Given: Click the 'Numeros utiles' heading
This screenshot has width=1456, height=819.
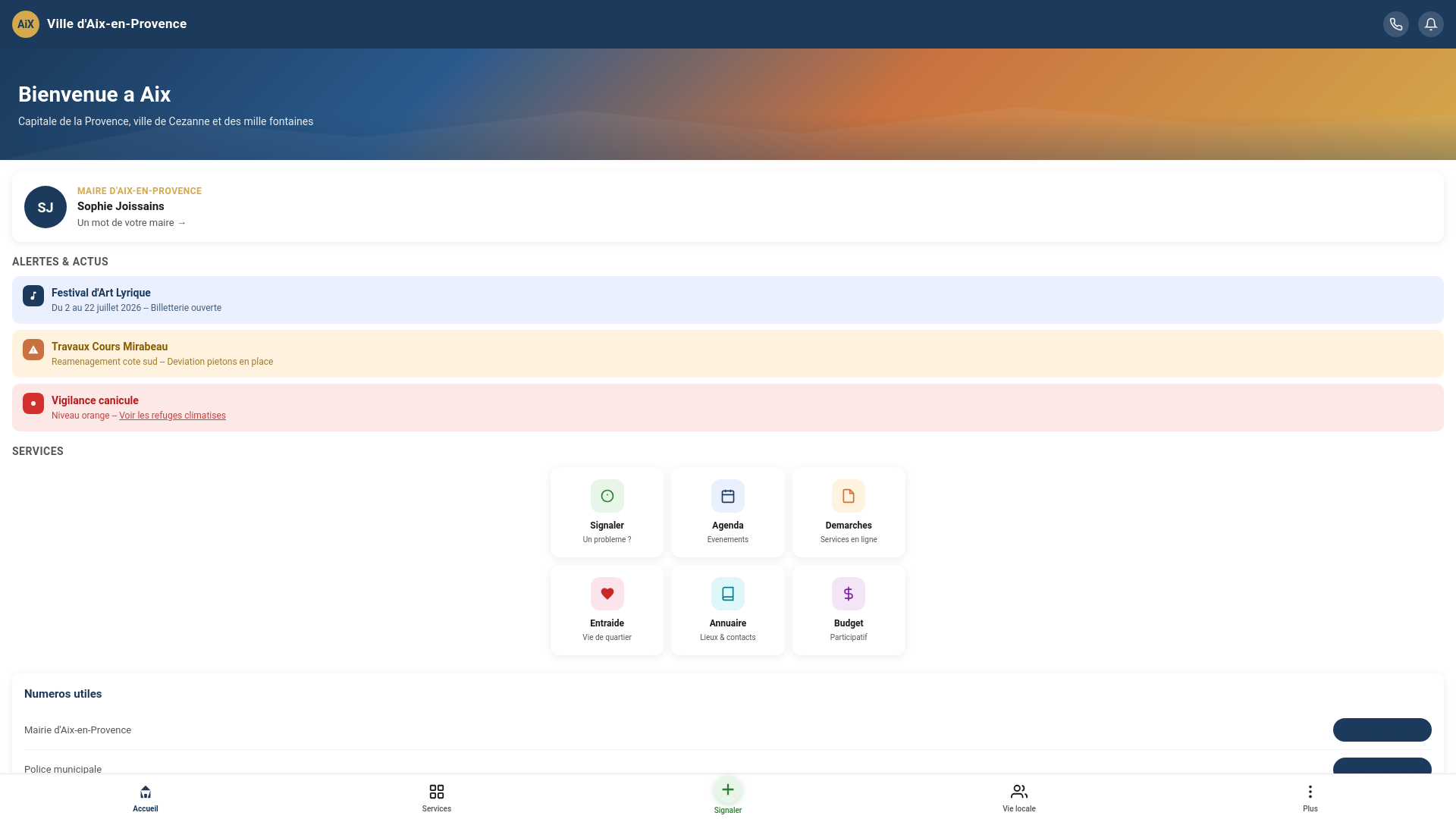Looking at the screenshot, I should pyautogui.click(x=63, y=694).
